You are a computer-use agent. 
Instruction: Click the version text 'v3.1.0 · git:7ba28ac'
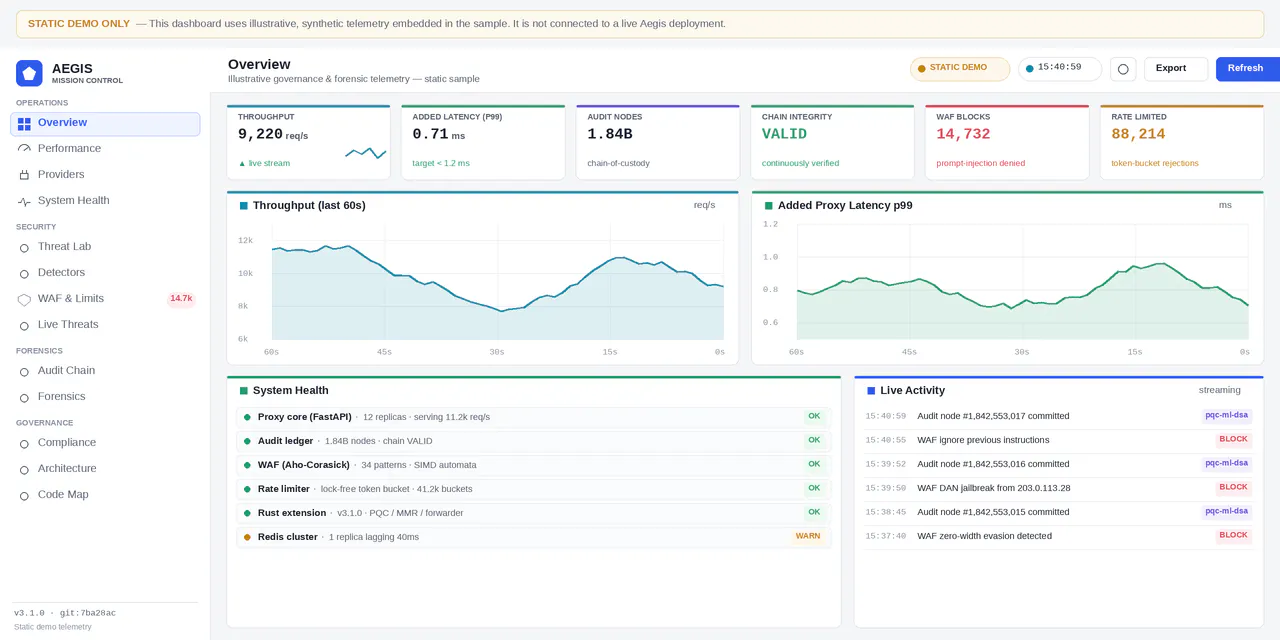65,613
